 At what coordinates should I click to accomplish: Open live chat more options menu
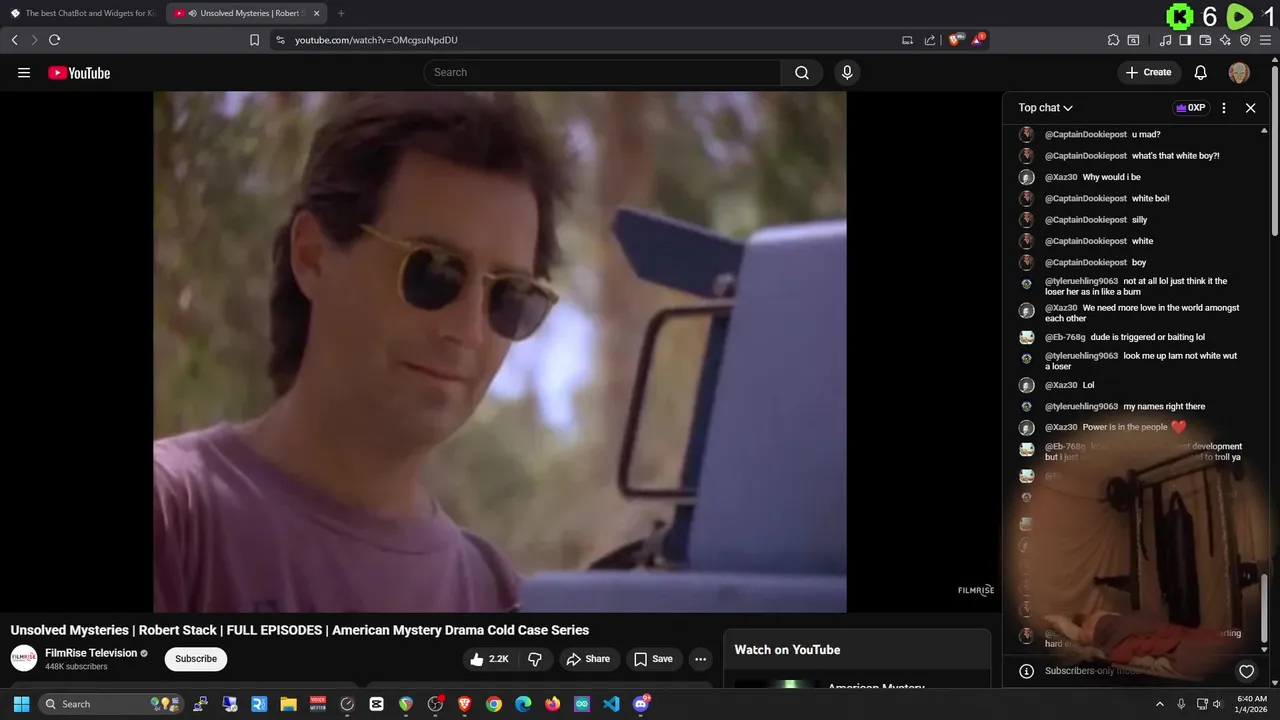pos(1224,108)
